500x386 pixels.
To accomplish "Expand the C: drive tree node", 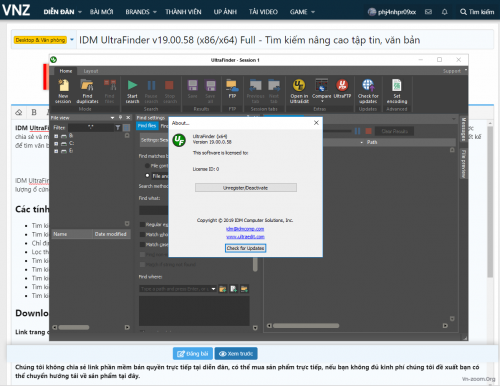I will click(56, 144).
